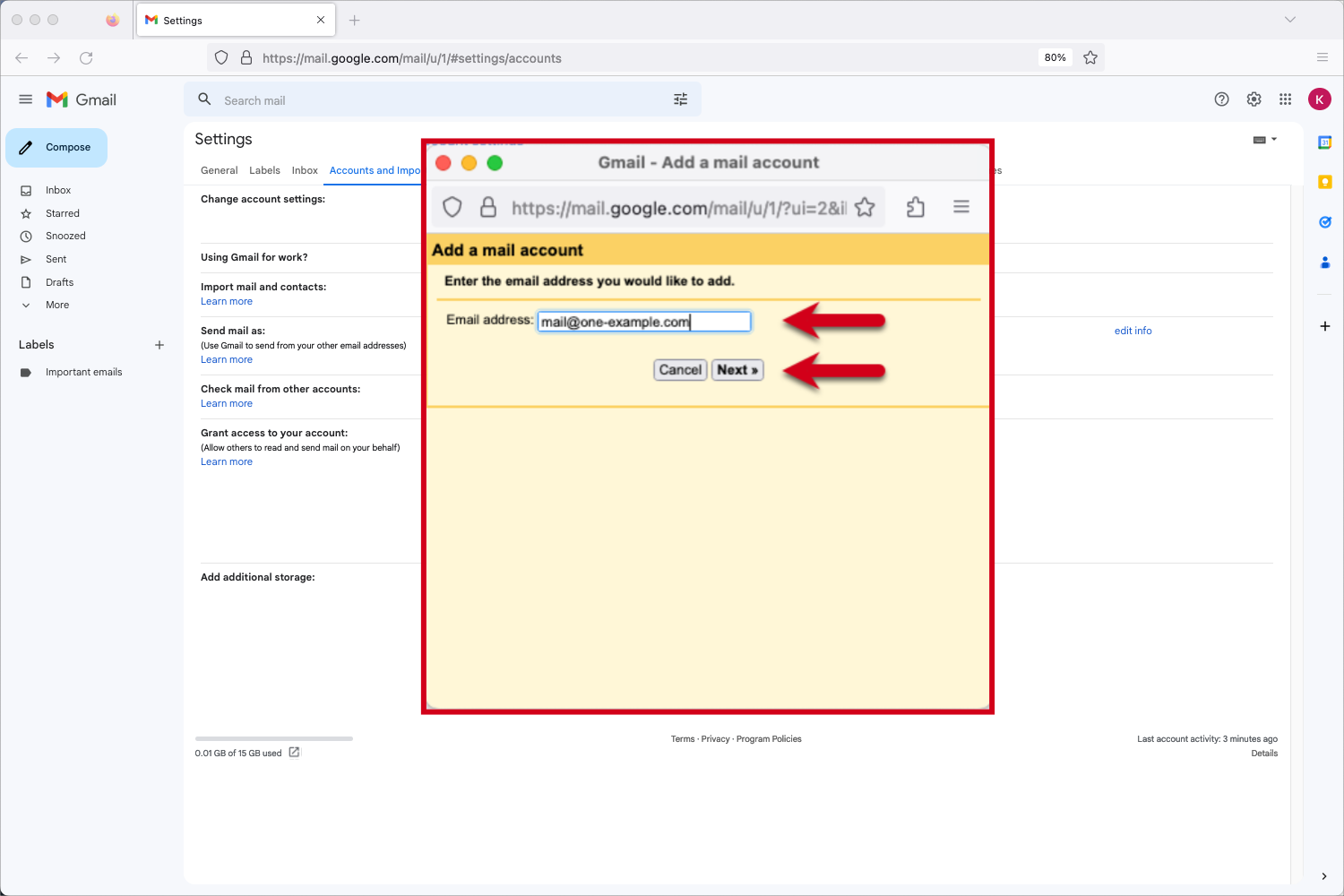Open storage management external link icon

[x=294, y=753]
